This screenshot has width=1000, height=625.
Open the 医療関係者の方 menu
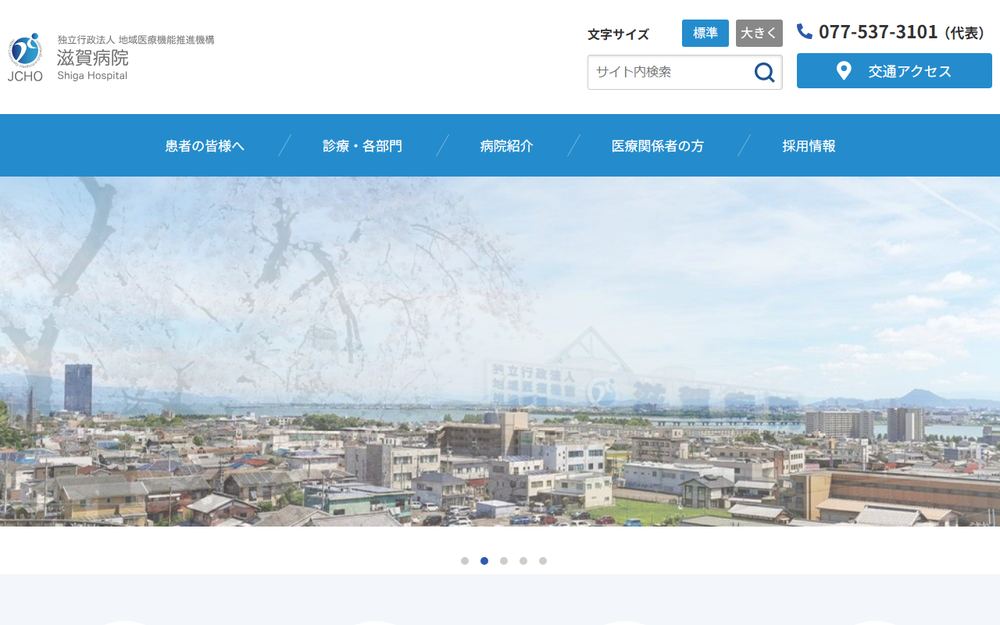[658, 146]
